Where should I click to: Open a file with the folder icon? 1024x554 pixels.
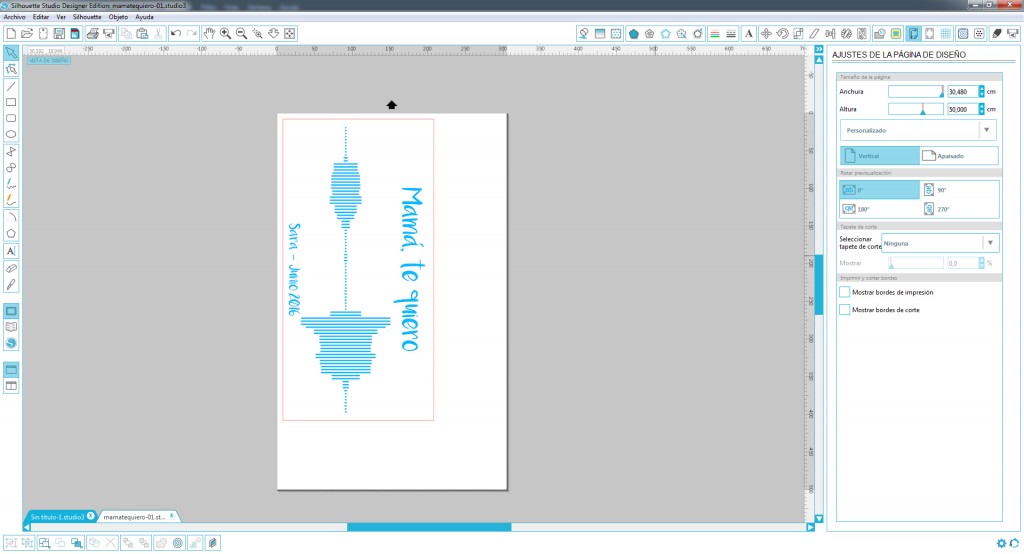tap(27, 33)
